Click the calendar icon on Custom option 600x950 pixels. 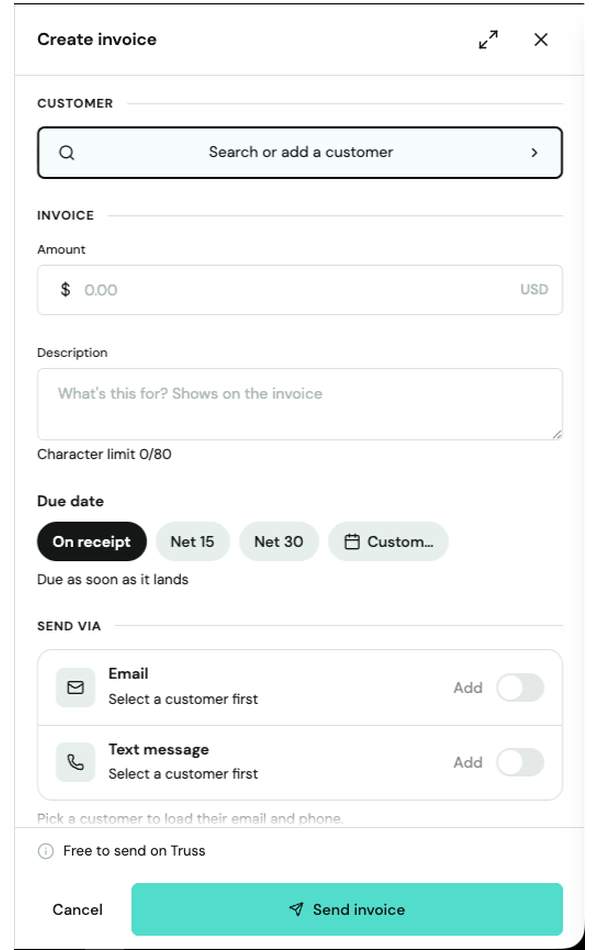click(x=352, y=542)
